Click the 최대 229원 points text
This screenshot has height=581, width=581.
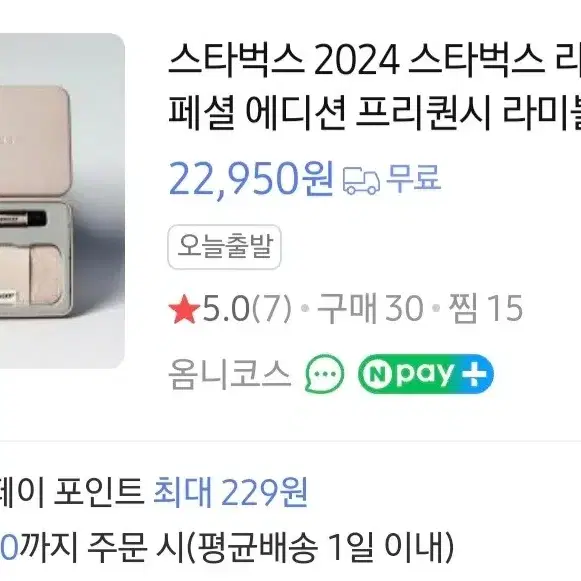[230, 493]
